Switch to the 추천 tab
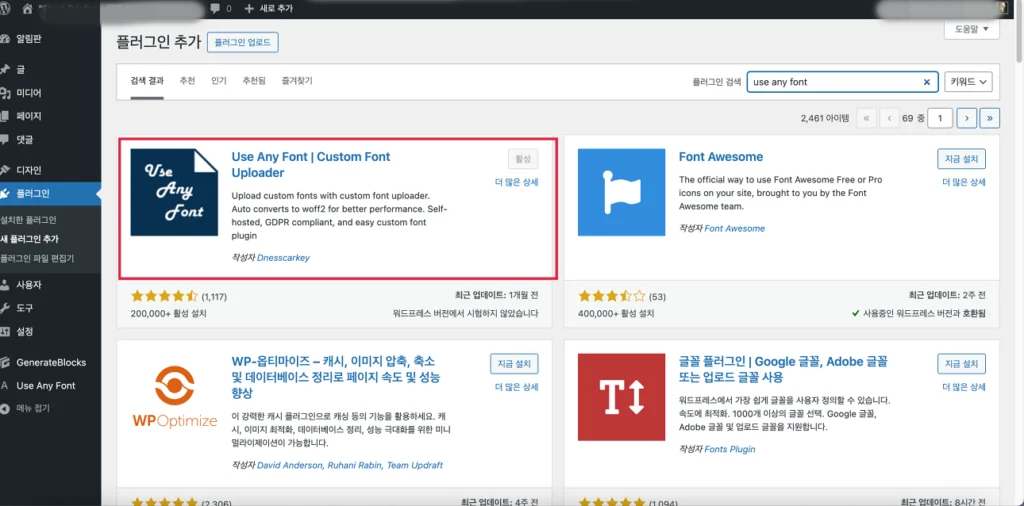Screen dimensions: 1024x506 (187, 81)
